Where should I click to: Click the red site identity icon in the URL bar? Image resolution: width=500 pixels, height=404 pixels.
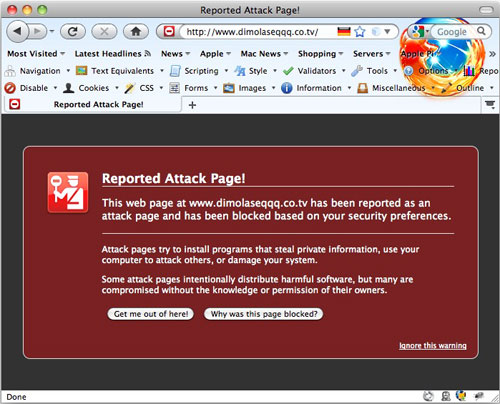[x=169, y=32]
